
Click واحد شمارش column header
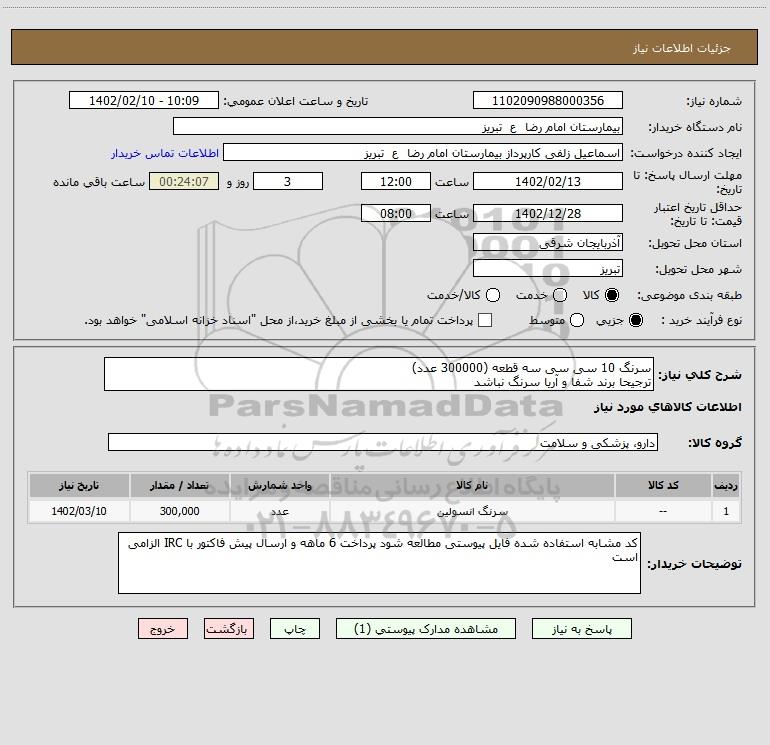[279, 485]
